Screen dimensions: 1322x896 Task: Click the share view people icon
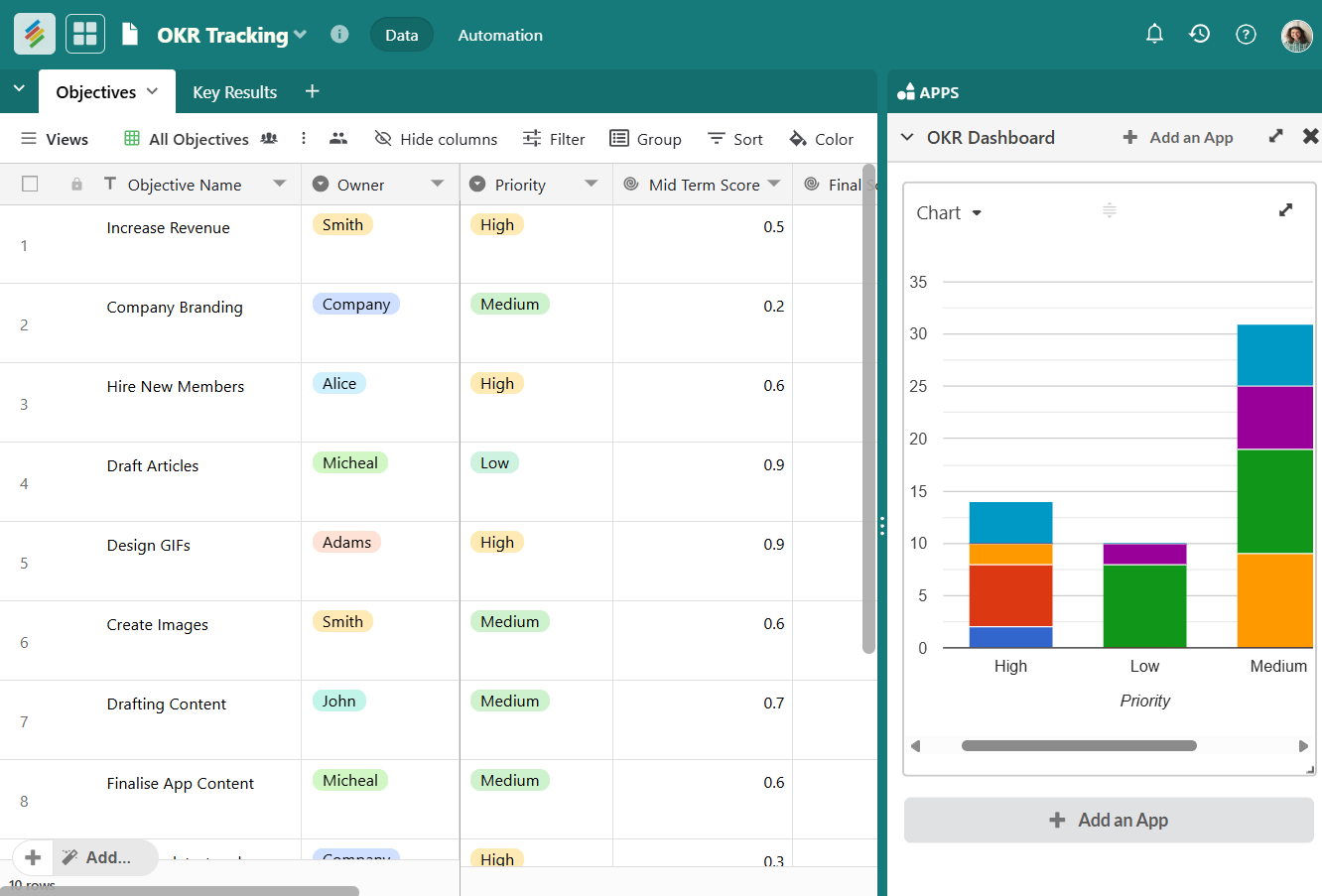(x=338, y=139)
